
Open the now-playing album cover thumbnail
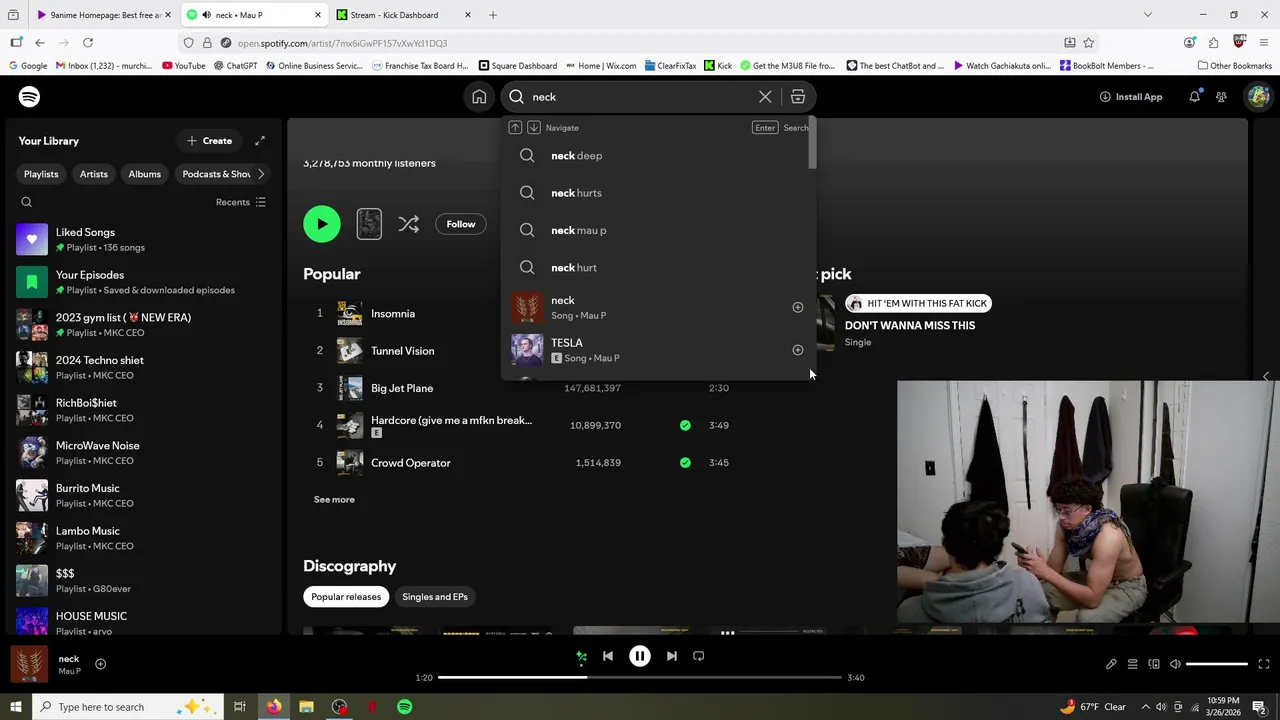pos(28,664)
